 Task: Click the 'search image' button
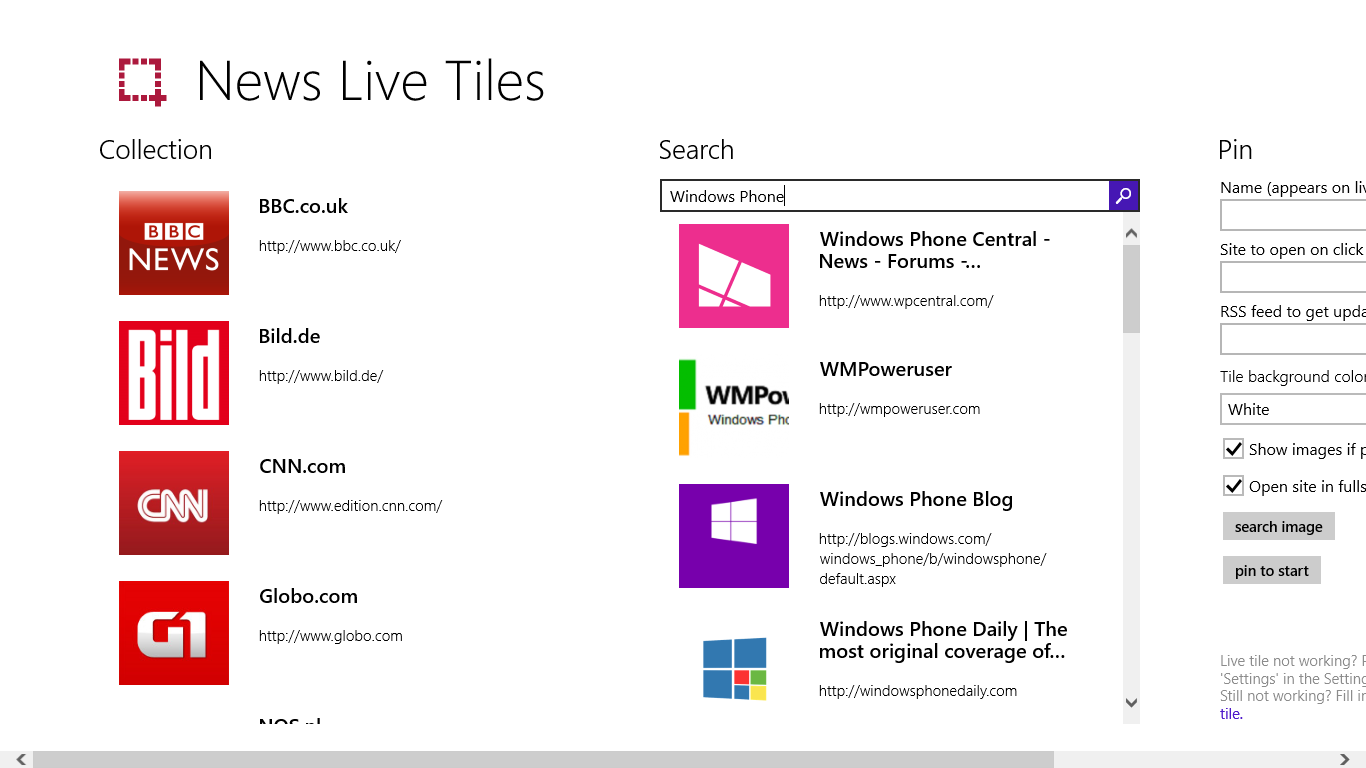(x=1278, y=526)
